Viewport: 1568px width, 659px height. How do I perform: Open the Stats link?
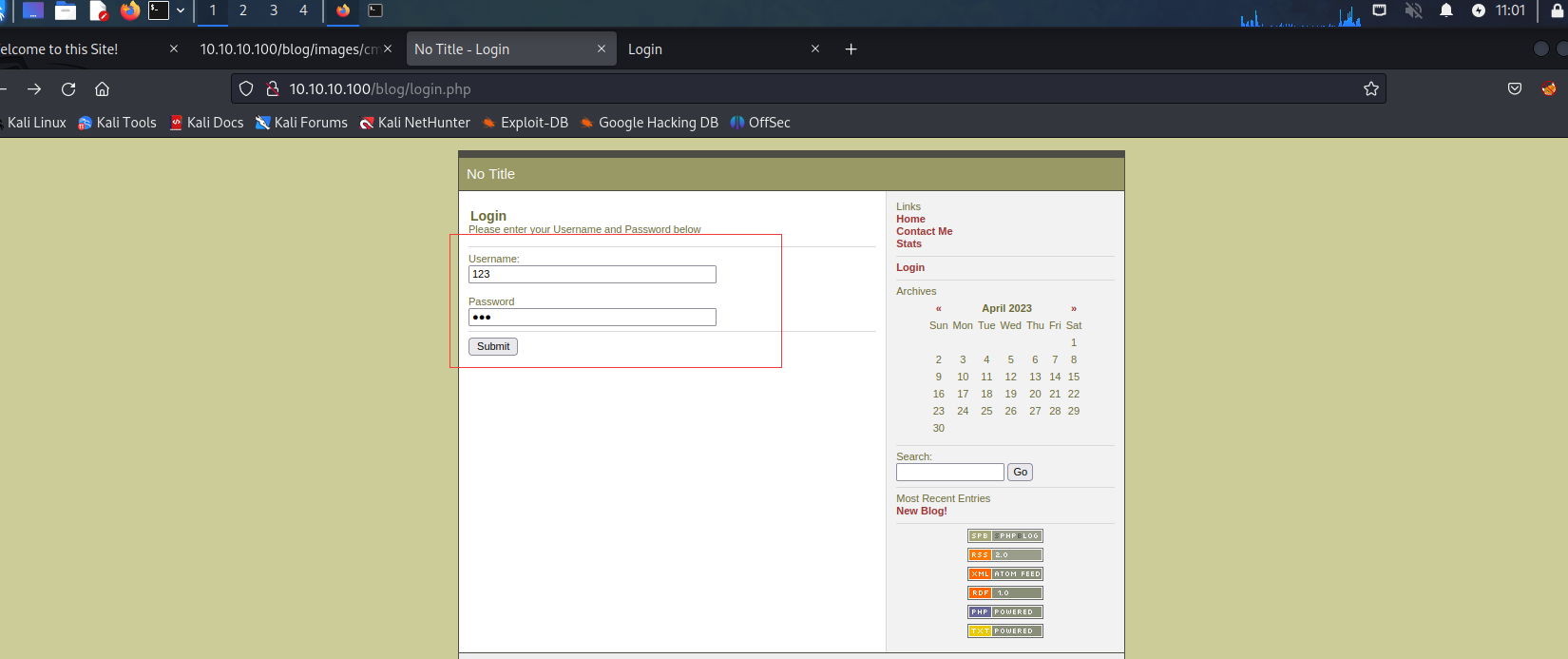click(908, 243)
